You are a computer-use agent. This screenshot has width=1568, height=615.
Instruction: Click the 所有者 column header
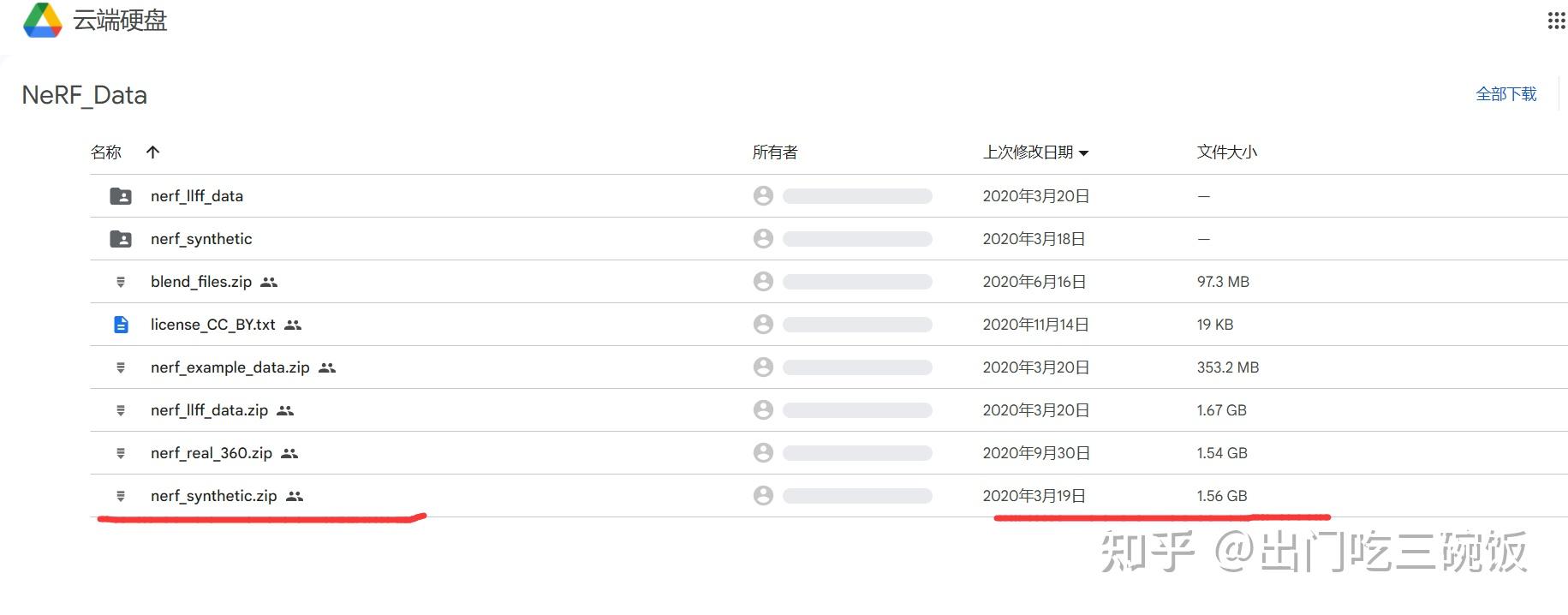coord(775,152)
